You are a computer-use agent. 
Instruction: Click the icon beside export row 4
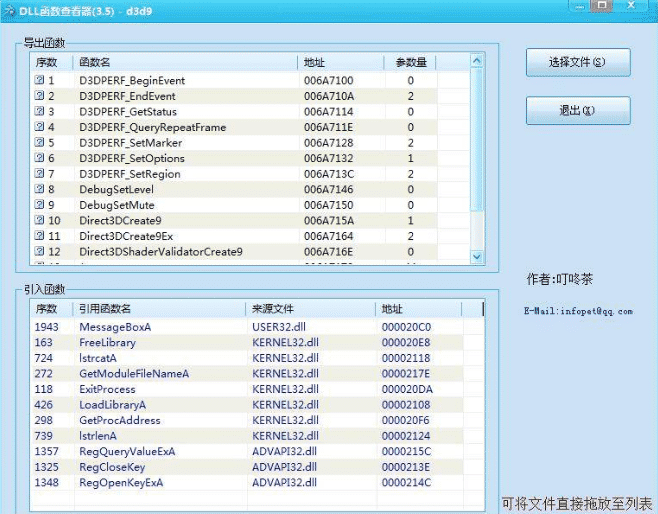[x=39, y=126]
